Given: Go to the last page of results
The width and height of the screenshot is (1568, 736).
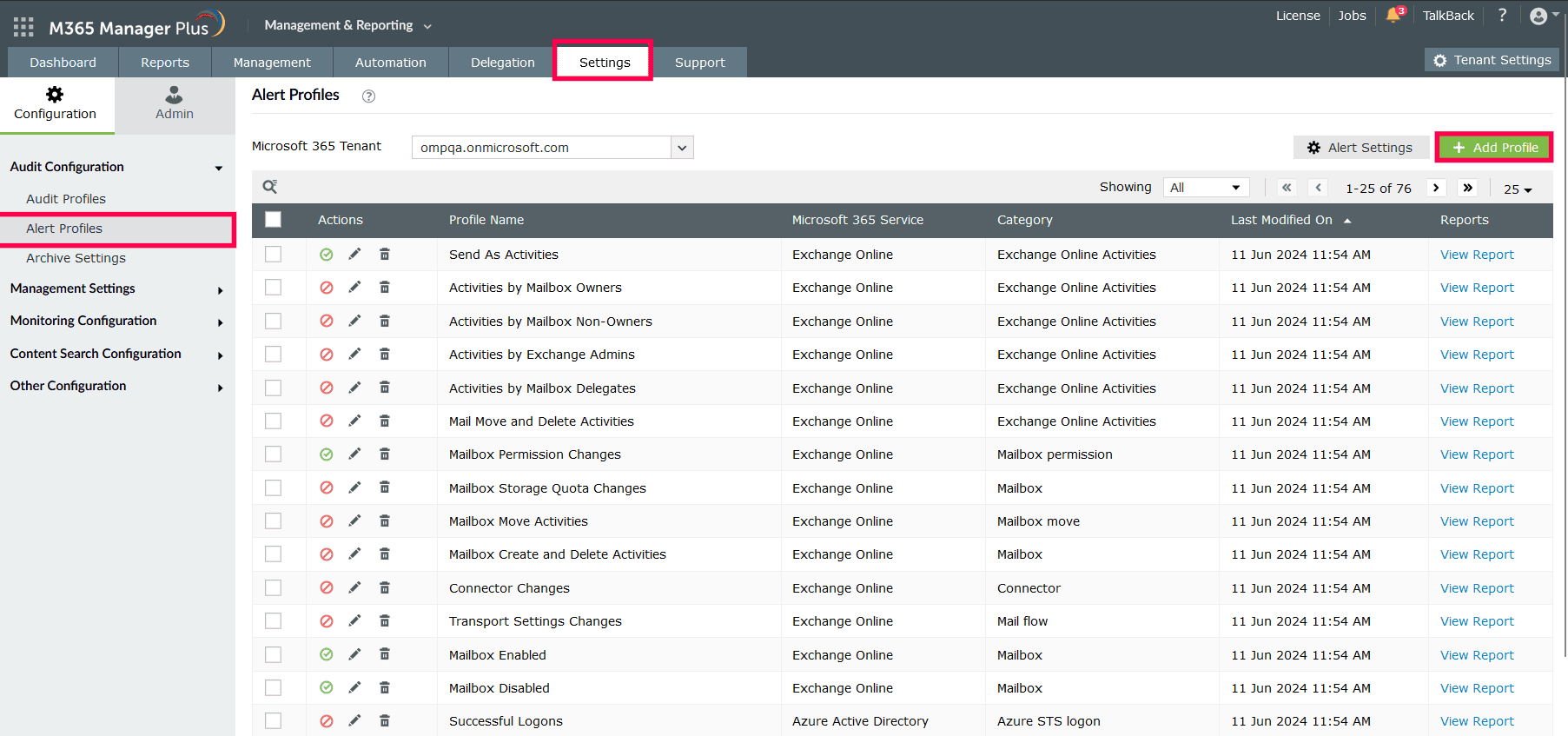Looking at the screenshot, I should click(x=1467, y=188).
